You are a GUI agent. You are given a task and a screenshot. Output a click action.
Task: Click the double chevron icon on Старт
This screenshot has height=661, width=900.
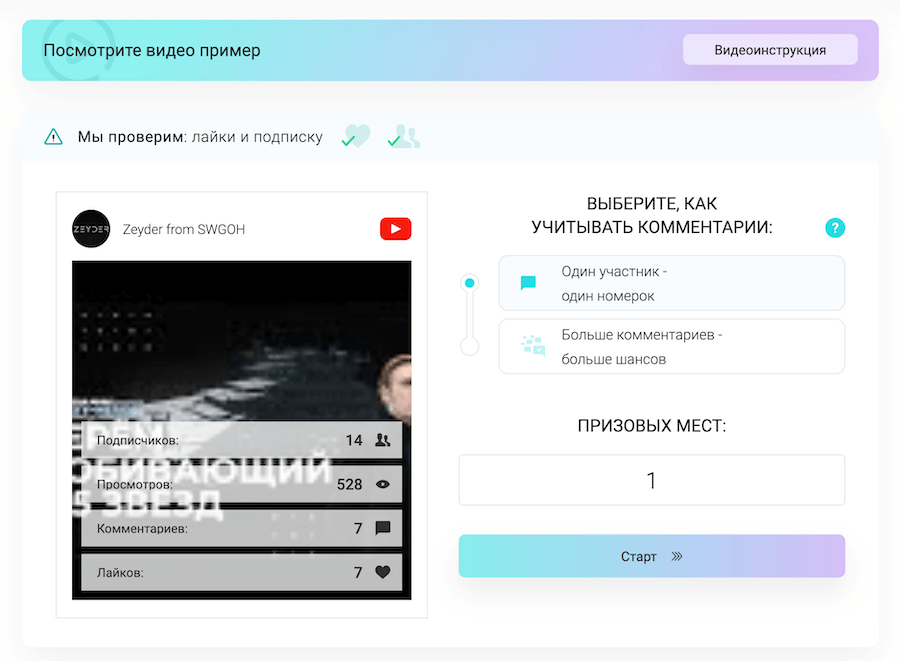(677, 556)
